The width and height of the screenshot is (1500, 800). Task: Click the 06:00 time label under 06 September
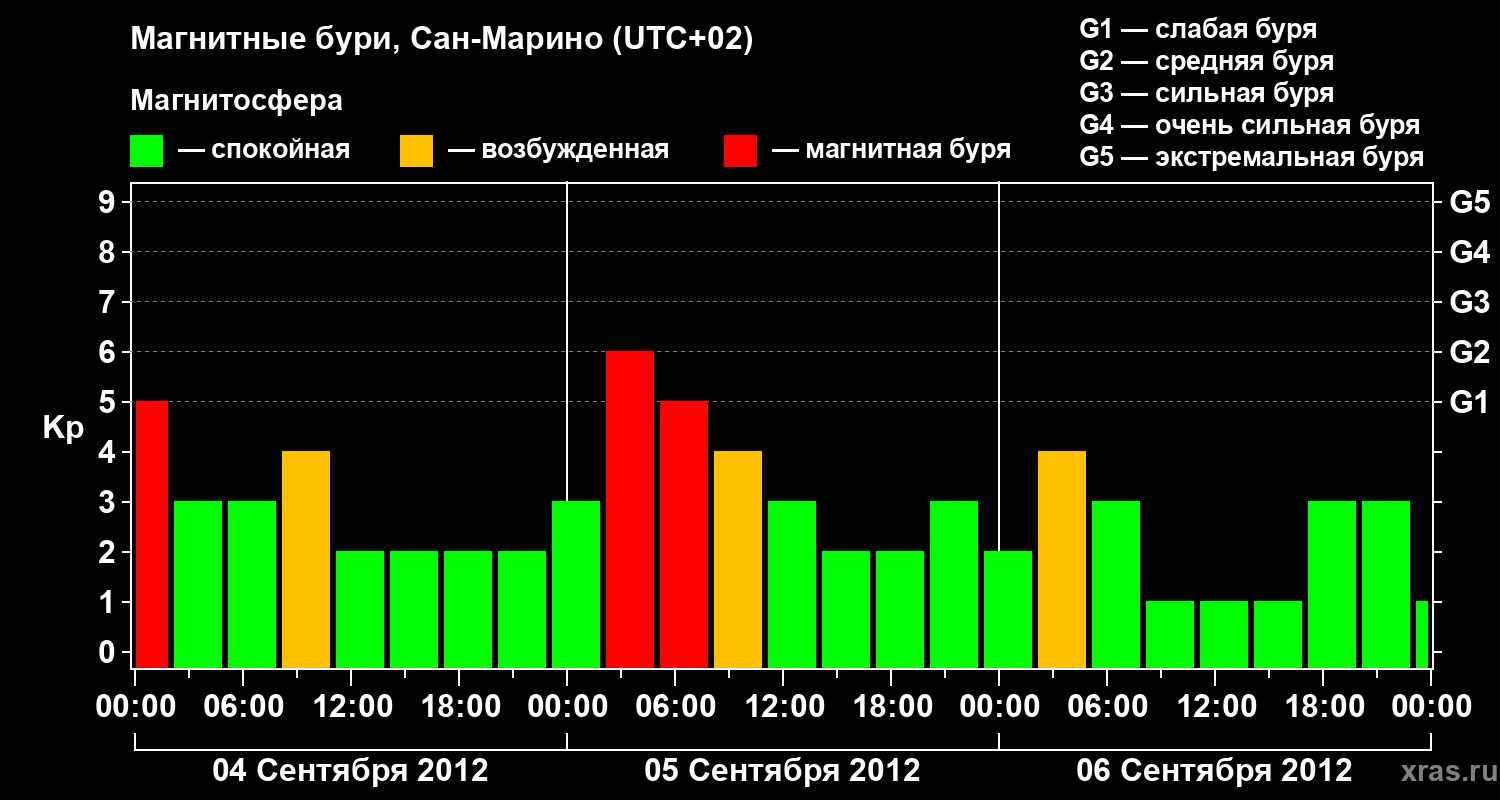(1107, 707)
